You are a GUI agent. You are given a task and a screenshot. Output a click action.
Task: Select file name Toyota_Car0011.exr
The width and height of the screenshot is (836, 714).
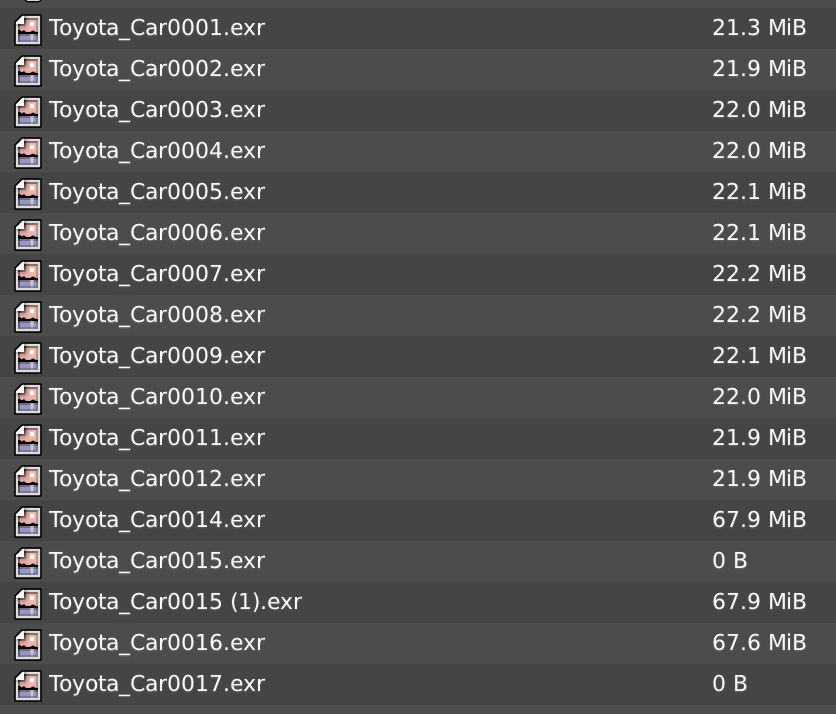tap(157, 439)
